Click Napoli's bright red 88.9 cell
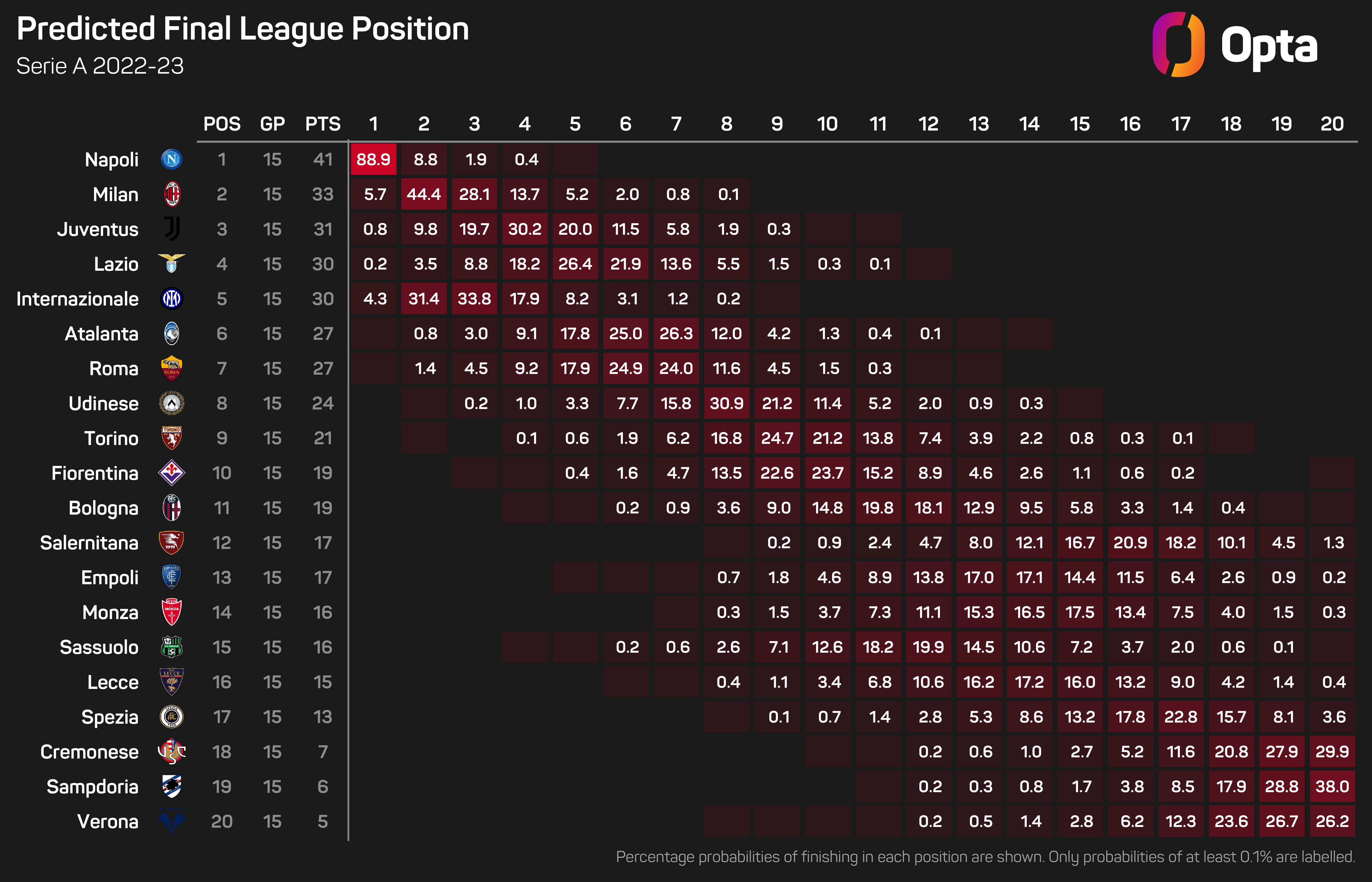The width and height of the screenshot is (1372, 882). pos(373,159)
